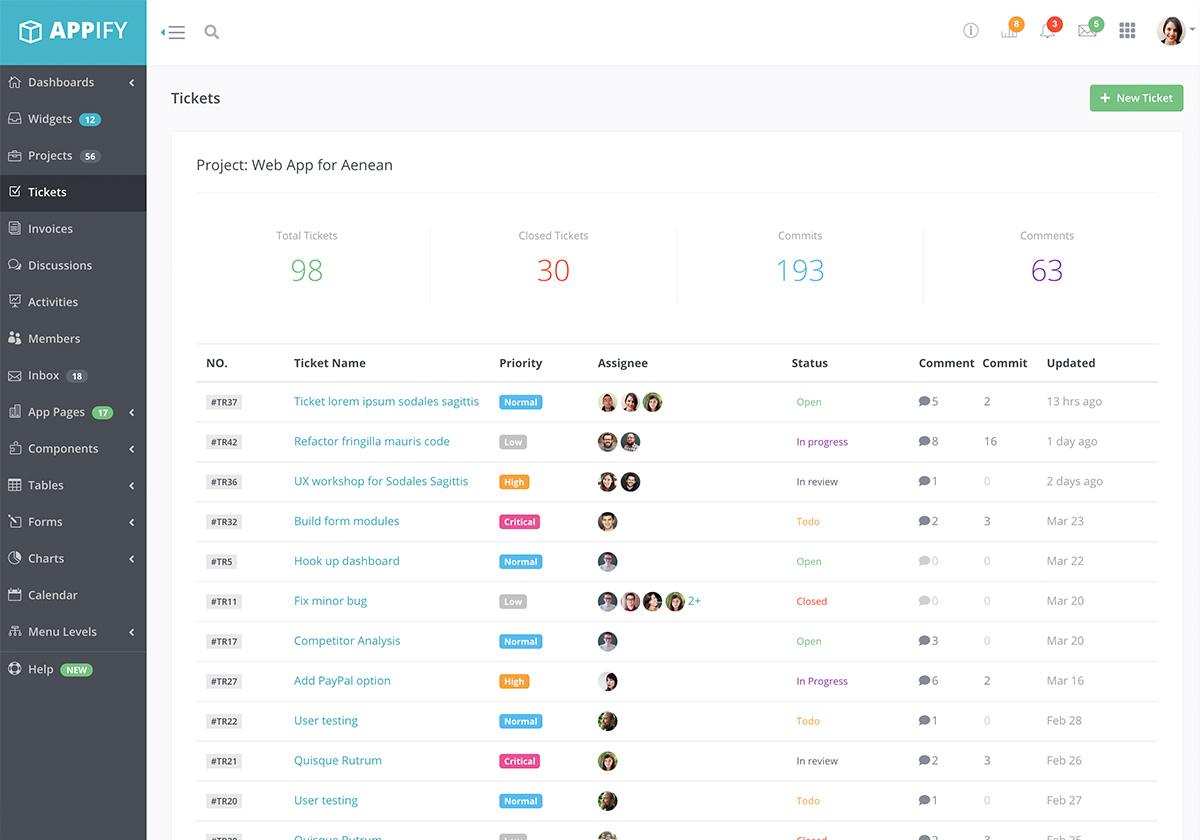The height and width of the screenshot is (840, 1200).
Task: Click the 2+ more assignees indicator
Action: (x=694, y=601)
